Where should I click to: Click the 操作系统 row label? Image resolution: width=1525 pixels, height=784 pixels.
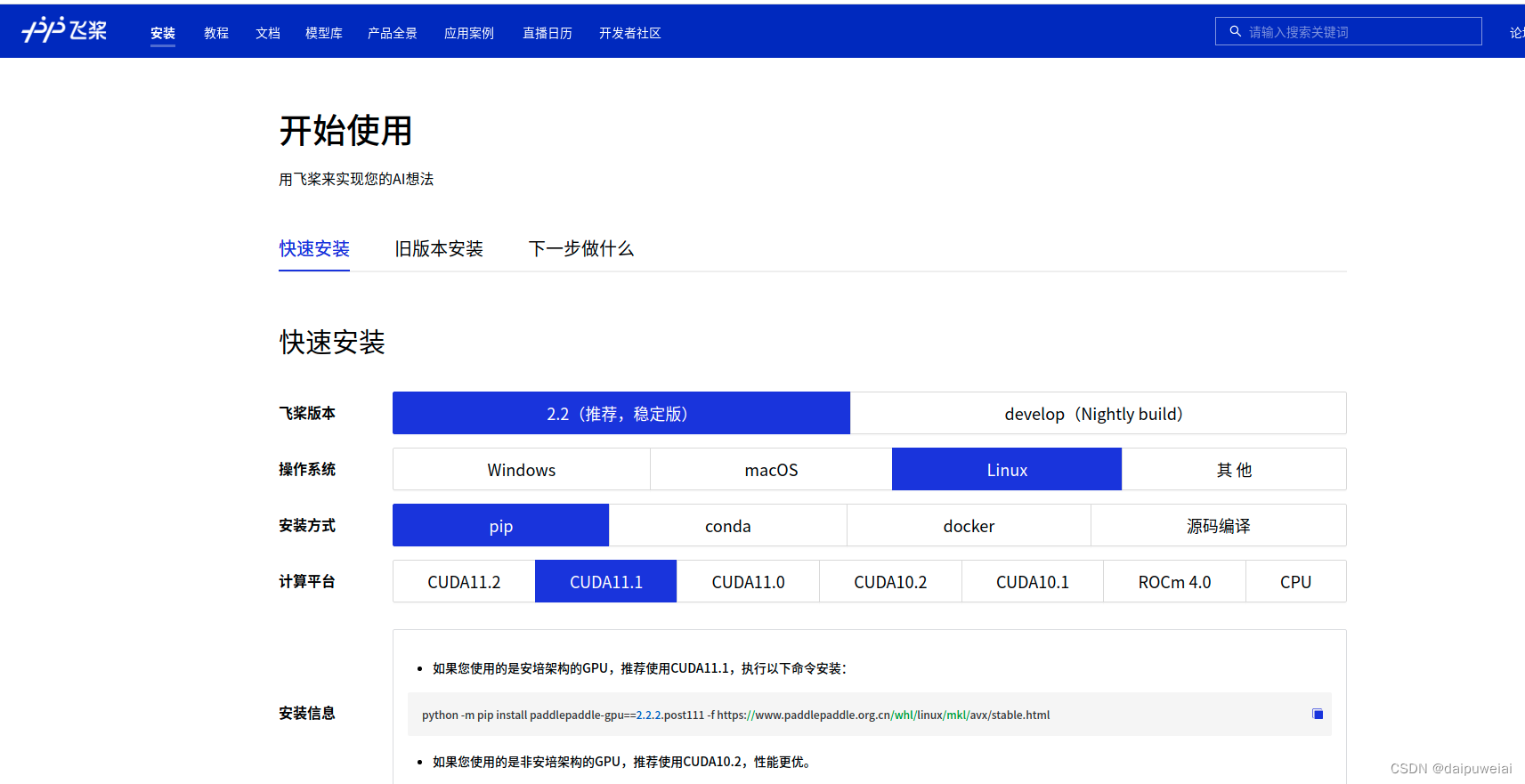307,469
